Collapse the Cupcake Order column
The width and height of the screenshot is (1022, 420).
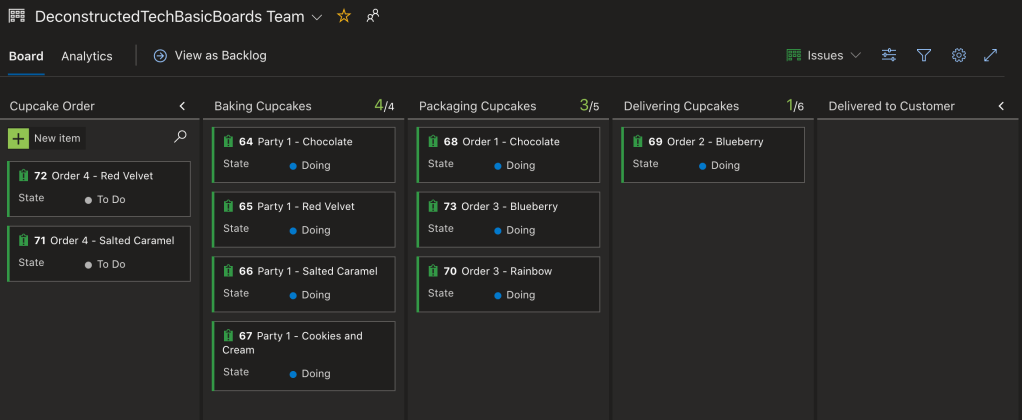pyautogui.click(x=182, y=106)
